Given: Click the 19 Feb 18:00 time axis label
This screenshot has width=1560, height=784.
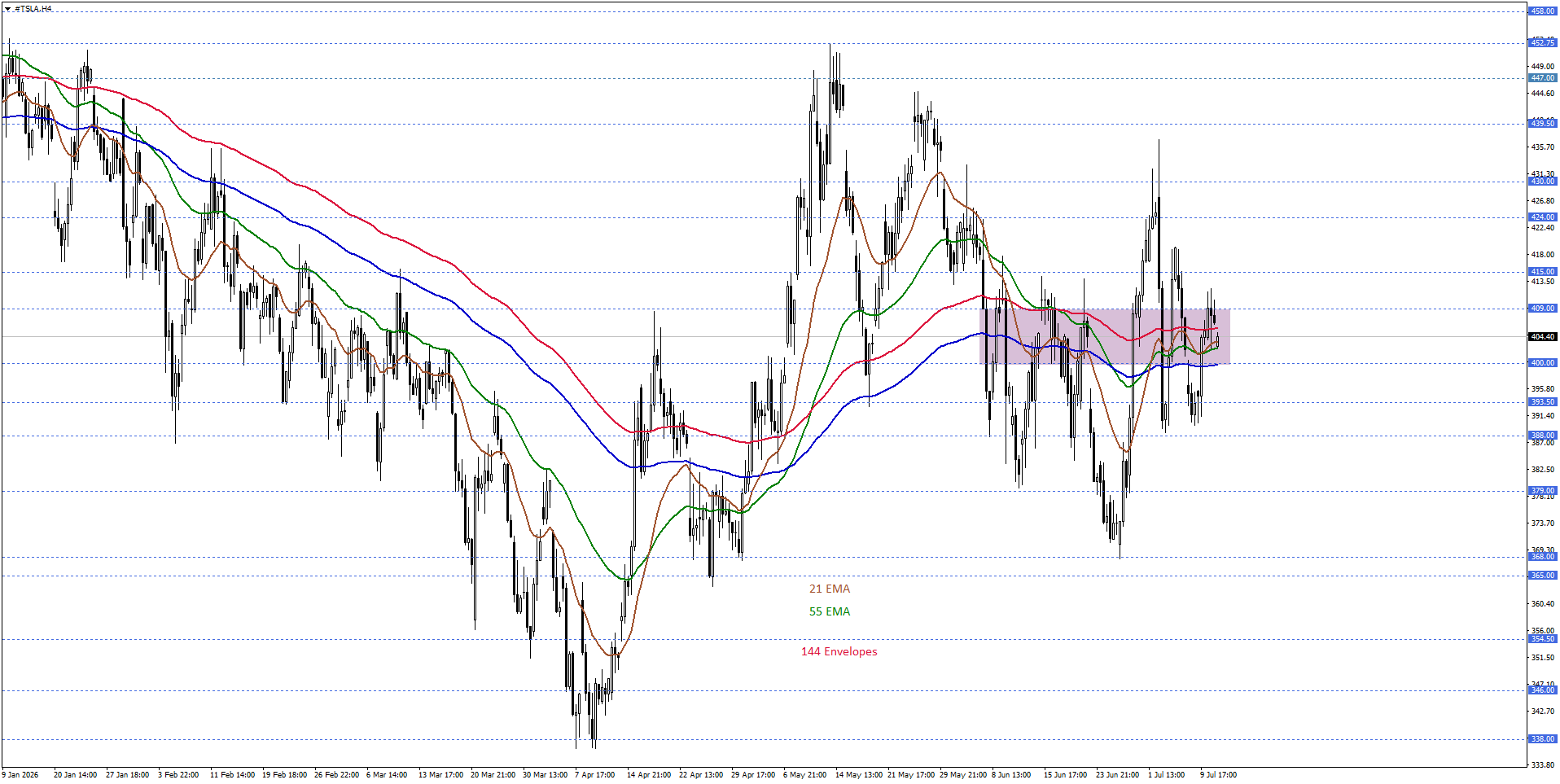Looking at the screenshot, I should point(284,775).
